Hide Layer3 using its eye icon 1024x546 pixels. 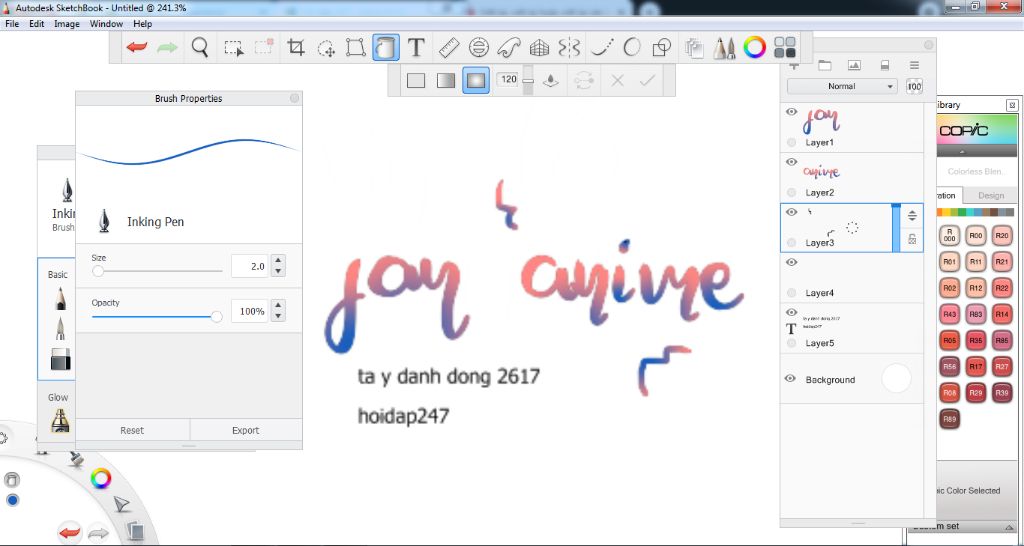(x=792, y=212)
